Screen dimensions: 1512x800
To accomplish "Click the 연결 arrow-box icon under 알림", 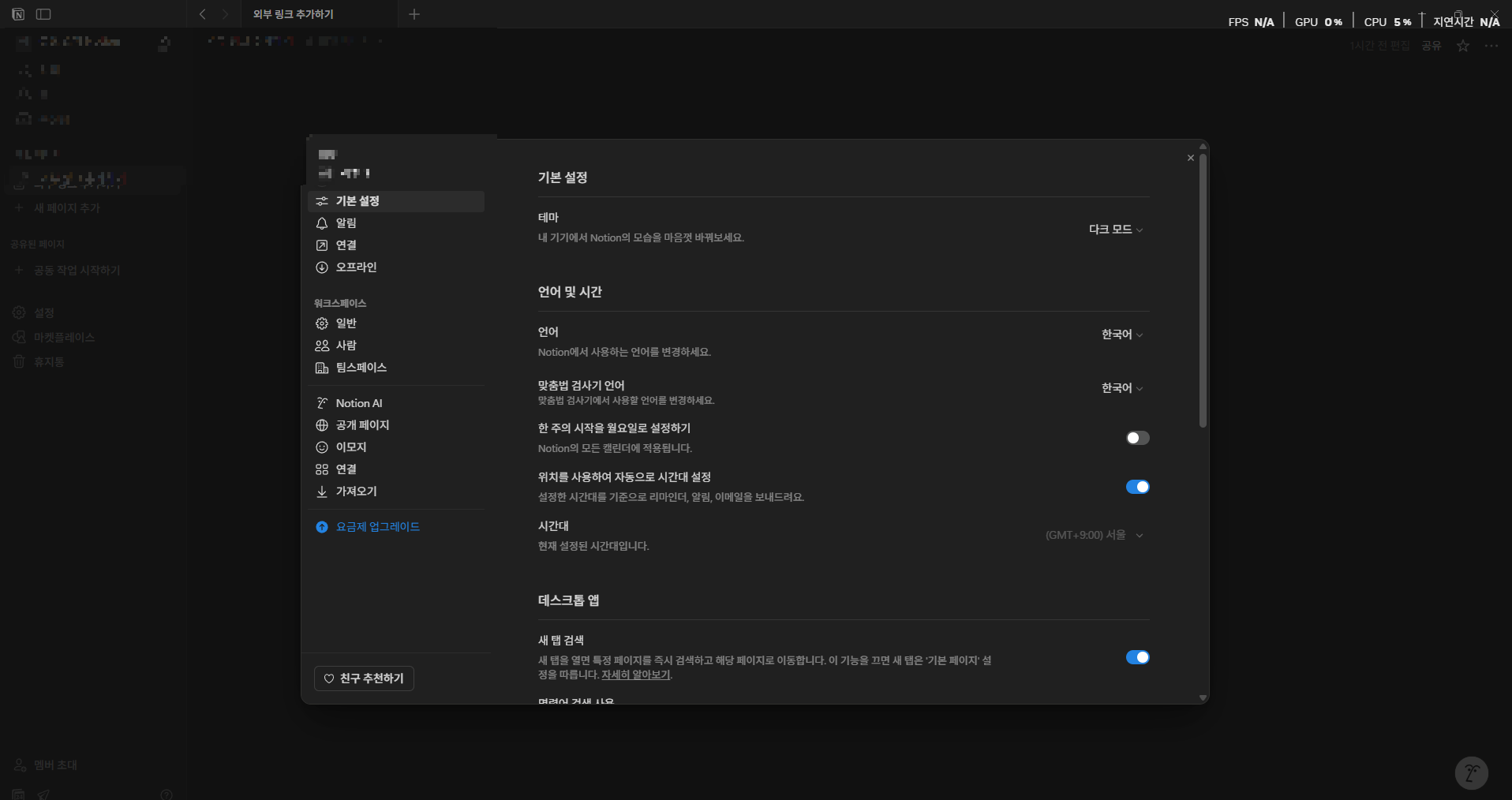I will [x=322, y=245].
